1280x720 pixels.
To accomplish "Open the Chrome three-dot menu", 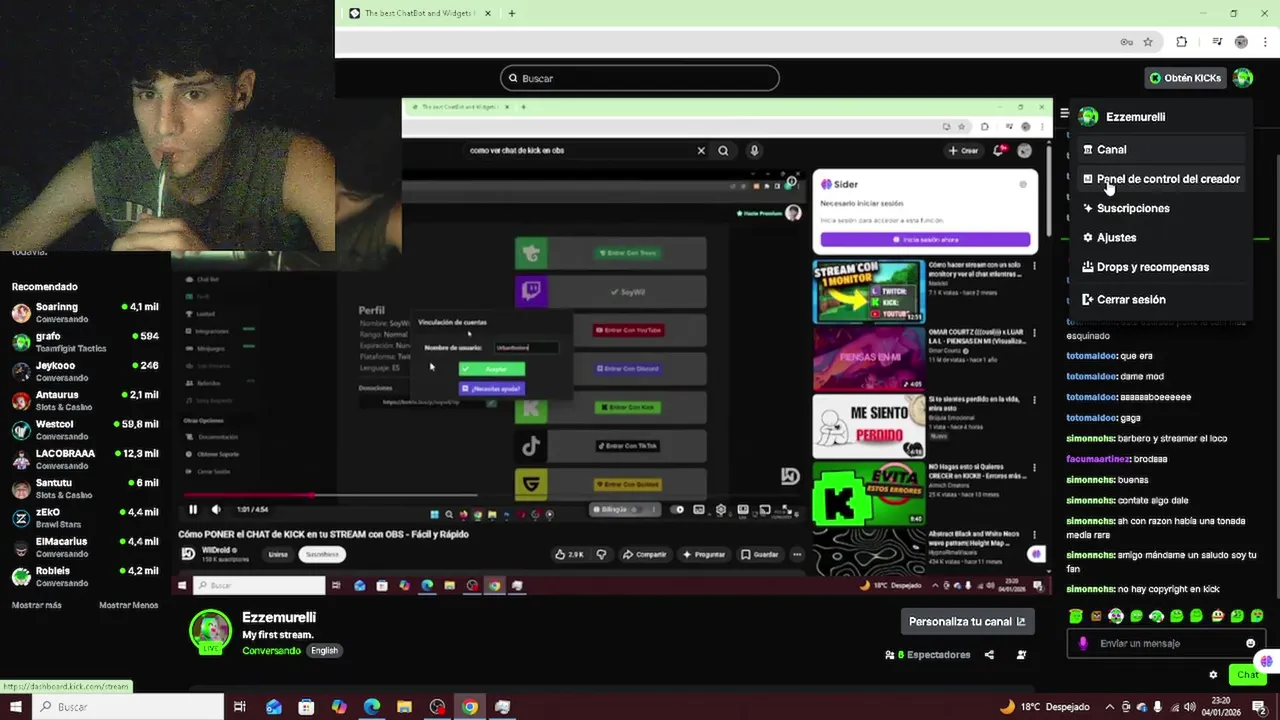I will pyautogui.click(x=1265, y=42).
